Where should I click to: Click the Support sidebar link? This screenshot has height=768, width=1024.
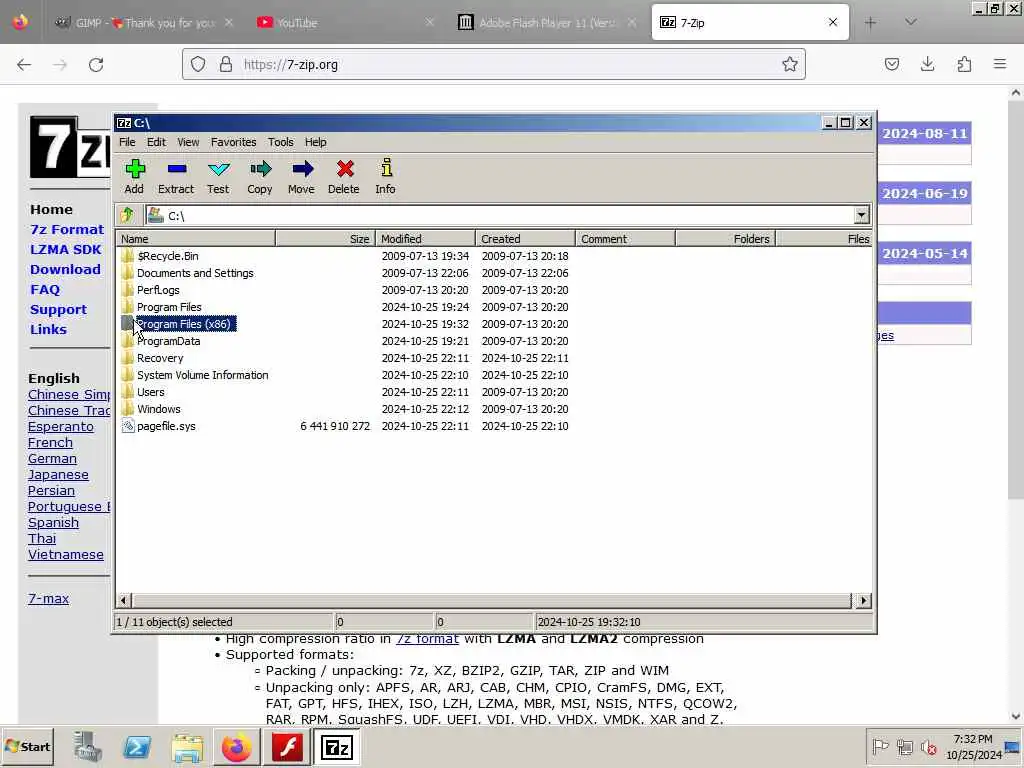[x=58, y=310]
